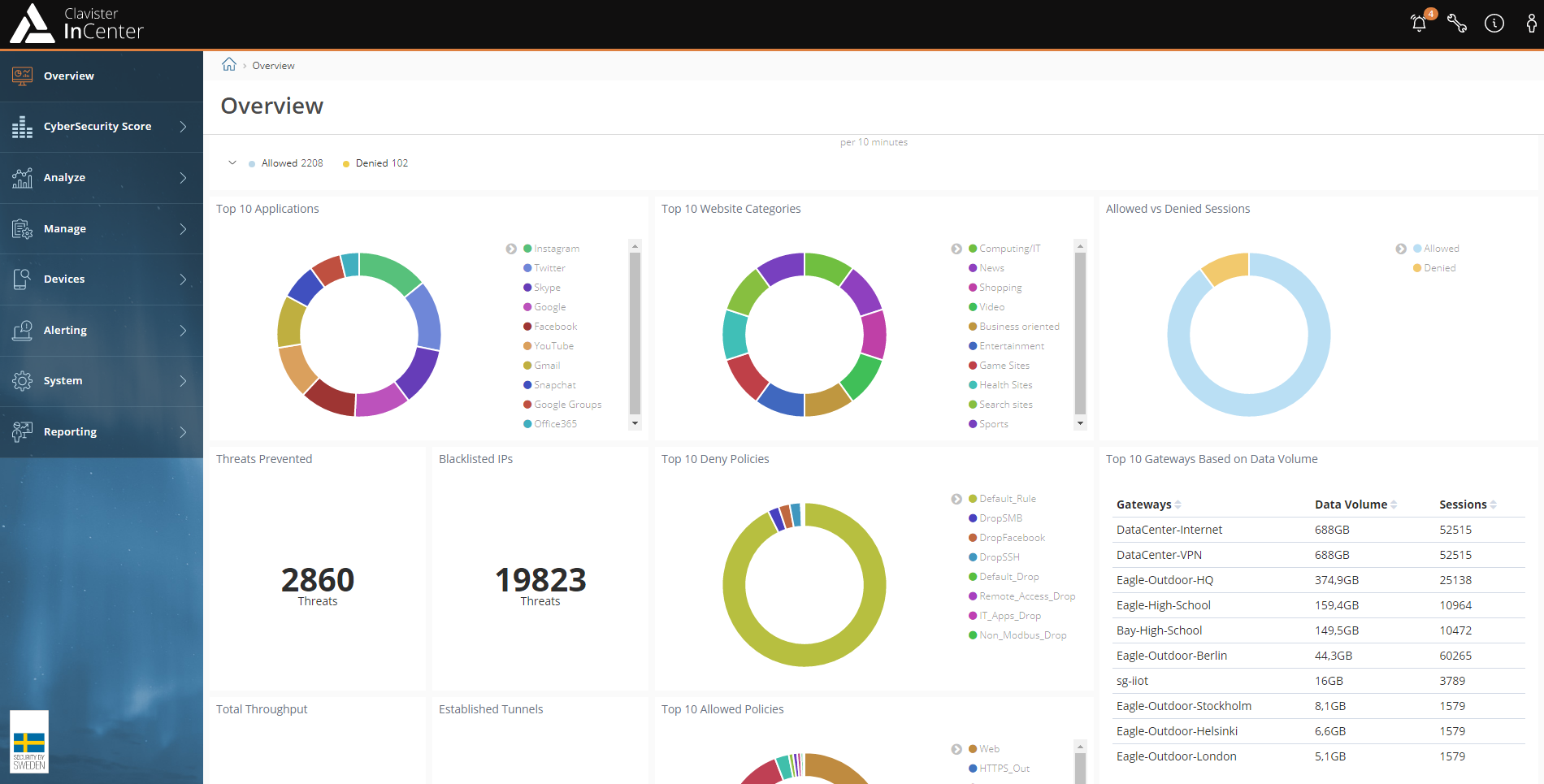Click olive Default_Rule ring in deny policies donut
The width and height of the screenshot is (1544, 784).
click(x=805, y=656)
